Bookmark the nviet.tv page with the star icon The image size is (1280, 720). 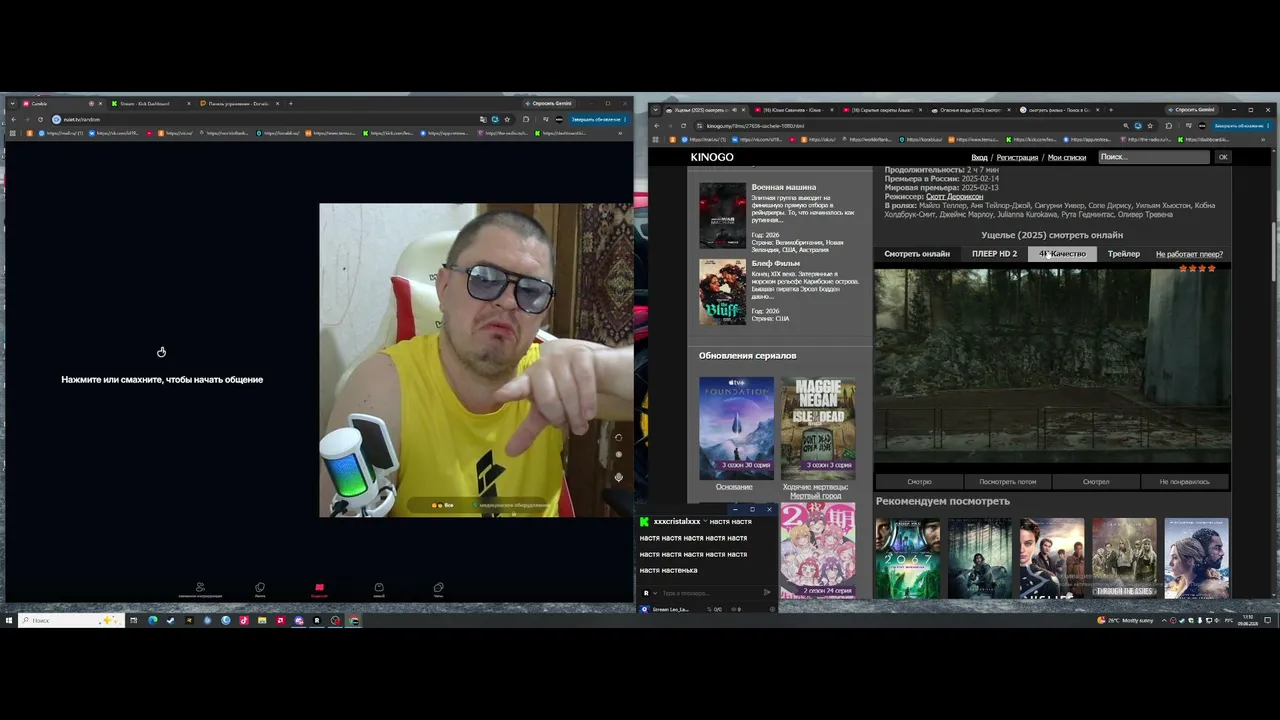point(507,119)
